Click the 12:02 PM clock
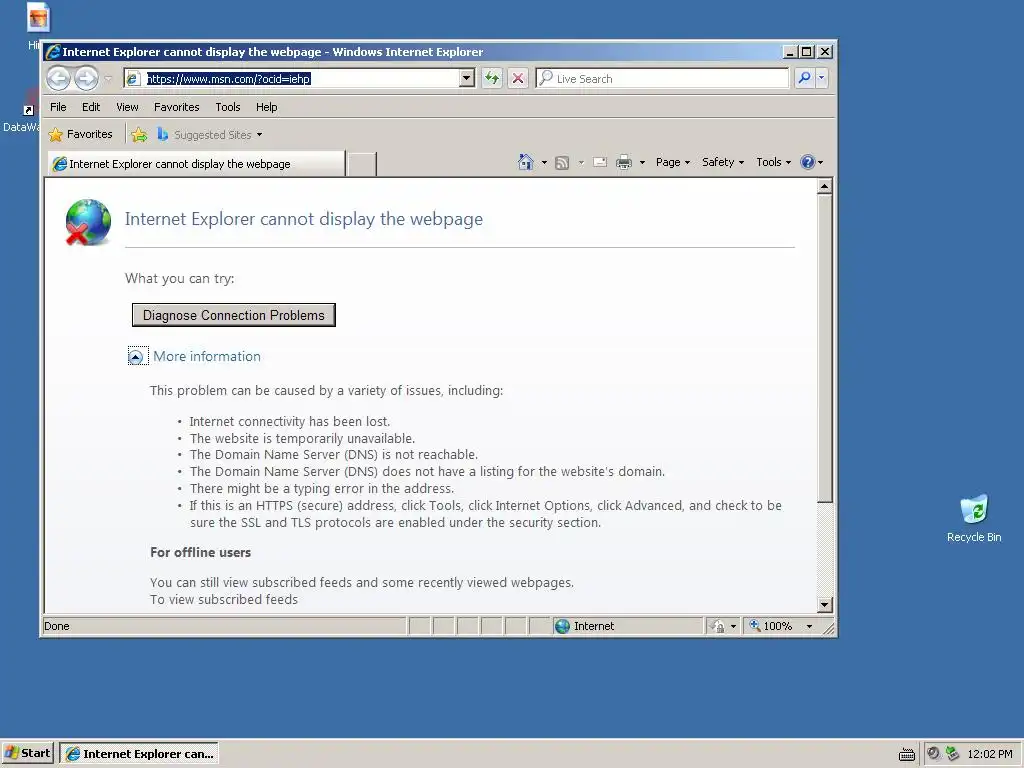The width and height of the screenshot is (1024, 768). coord(989,754)
